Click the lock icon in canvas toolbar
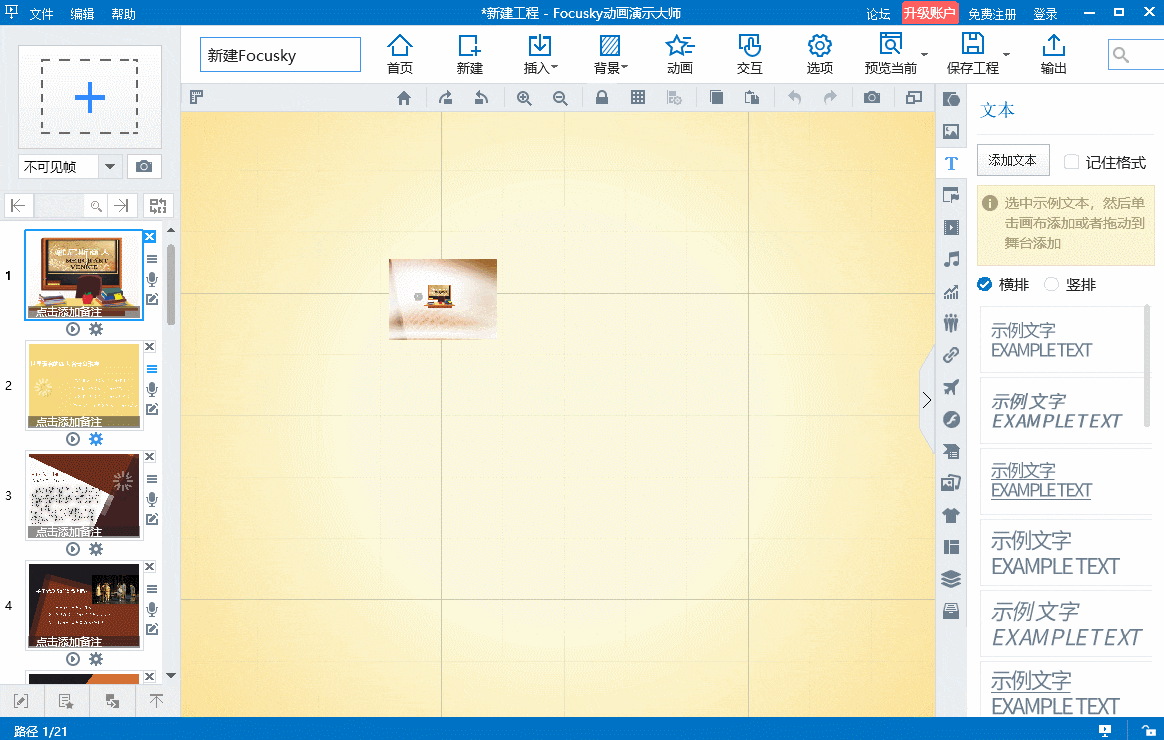Screen dimensions: 1164x740 tap(602, 98)
